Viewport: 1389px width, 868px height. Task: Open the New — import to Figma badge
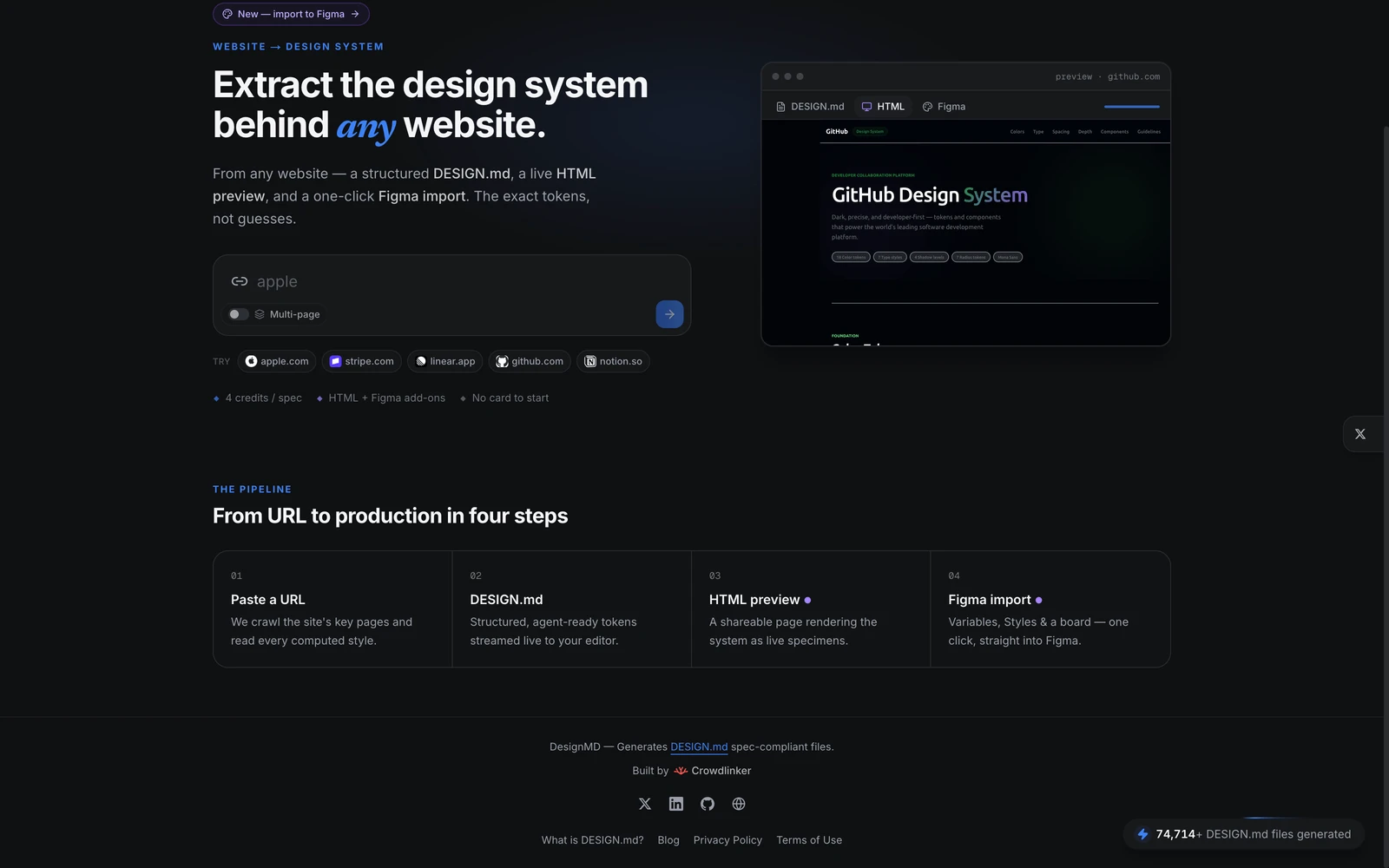[291, 14]
